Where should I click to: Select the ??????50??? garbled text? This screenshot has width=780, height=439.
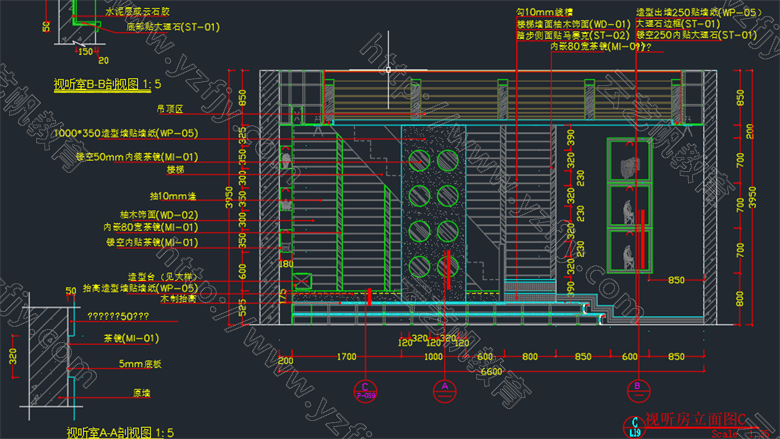click(x=118, y=317)
